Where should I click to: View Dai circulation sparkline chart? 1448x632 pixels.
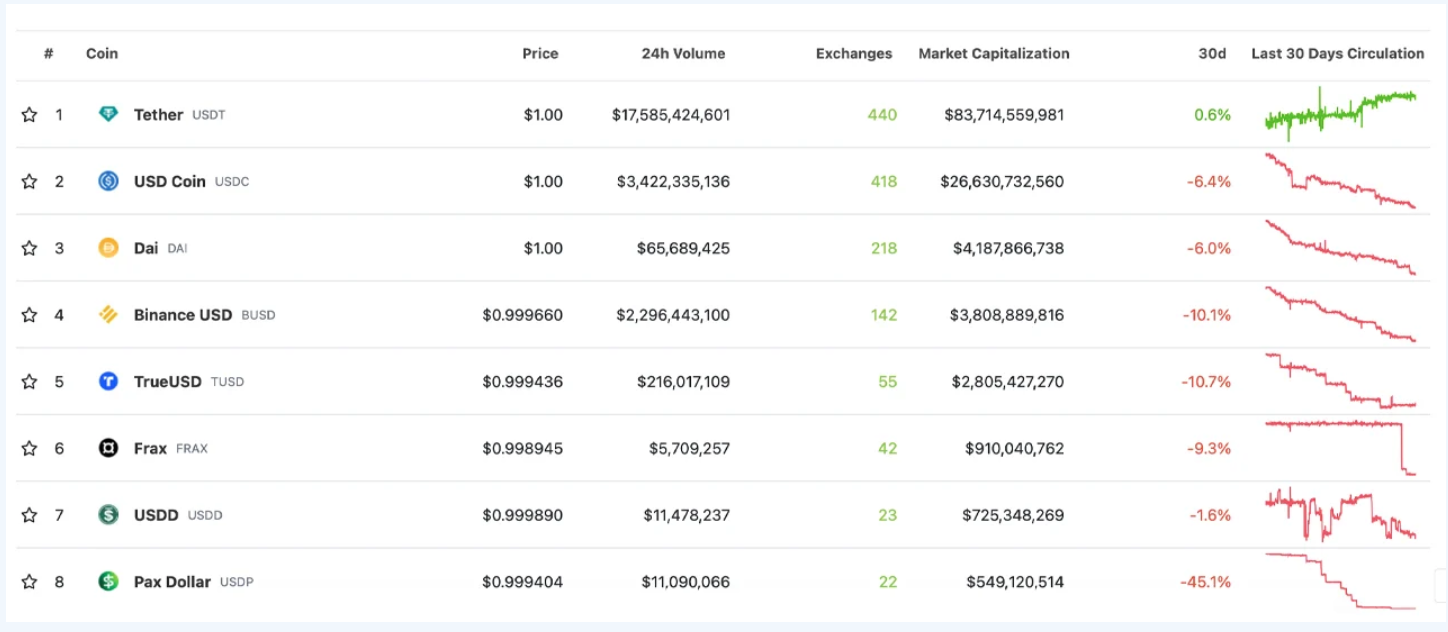click(1341, 248)
